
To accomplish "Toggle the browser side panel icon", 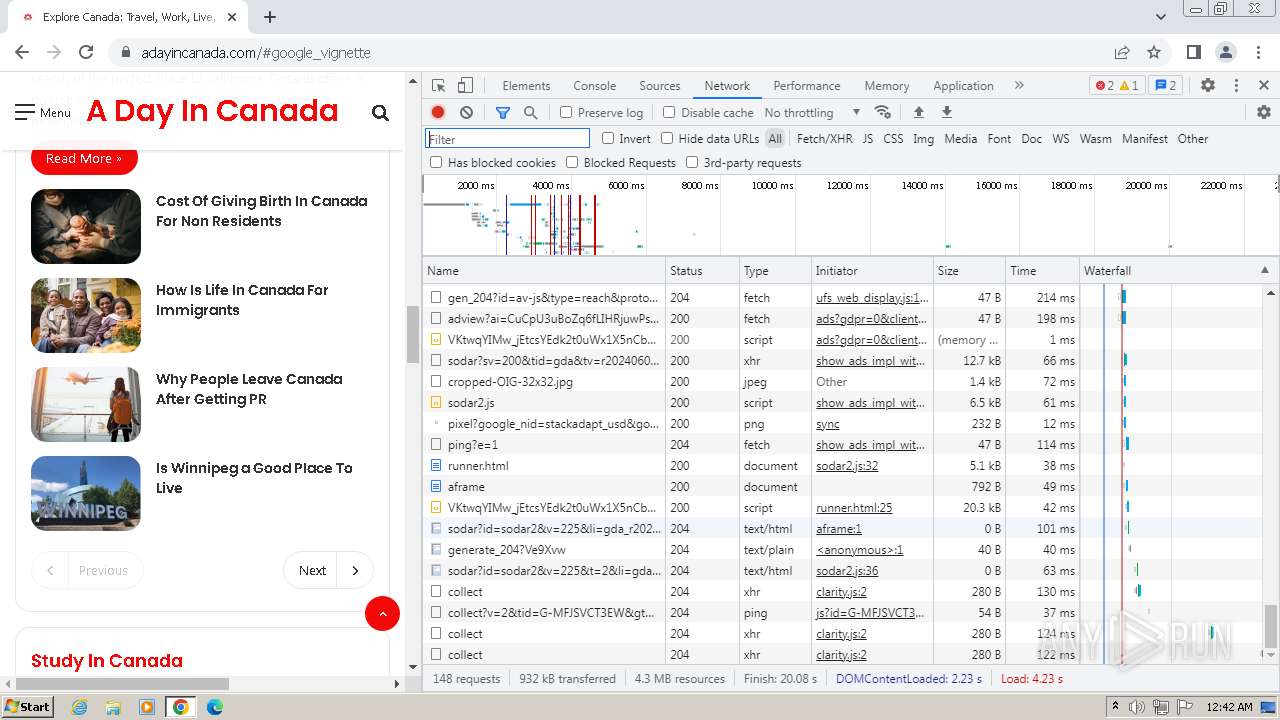I will pos(1194,53).
